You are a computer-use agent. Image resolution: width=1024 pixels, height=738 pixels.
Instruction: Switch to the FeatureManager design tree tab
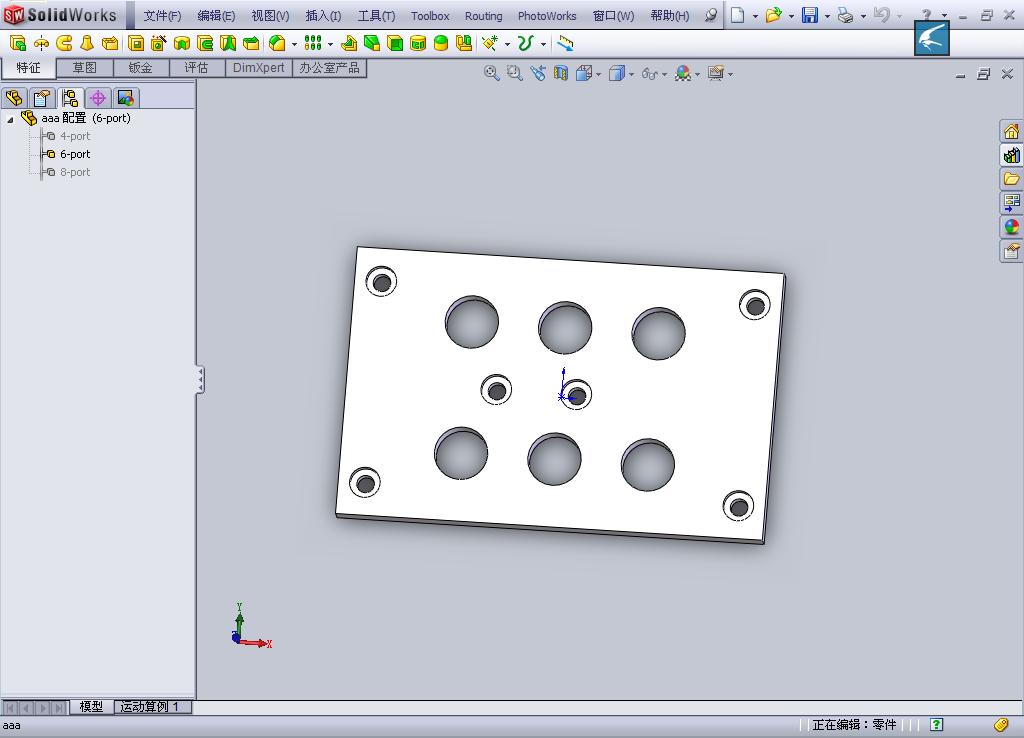(14, 98)
